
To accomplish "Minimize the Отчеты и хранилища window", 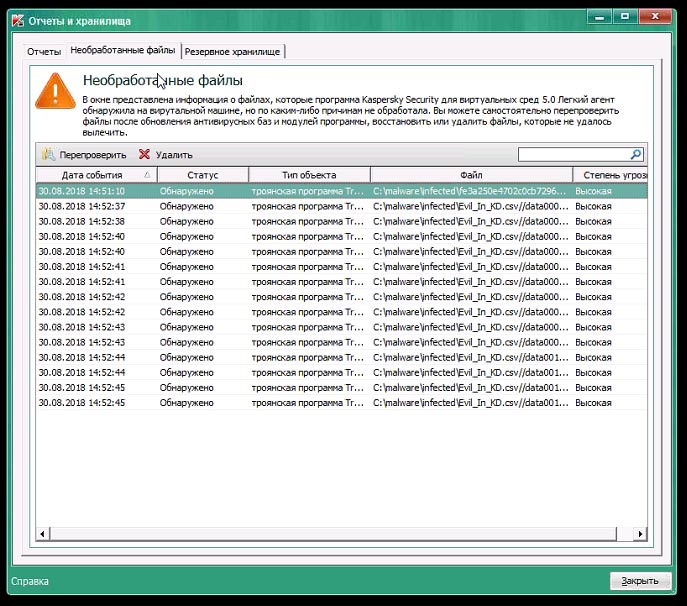I will (599, 17).
